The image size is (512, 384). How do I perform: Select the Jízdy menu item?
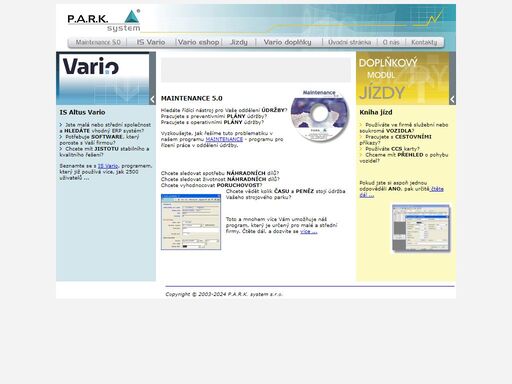coord(239,42)
